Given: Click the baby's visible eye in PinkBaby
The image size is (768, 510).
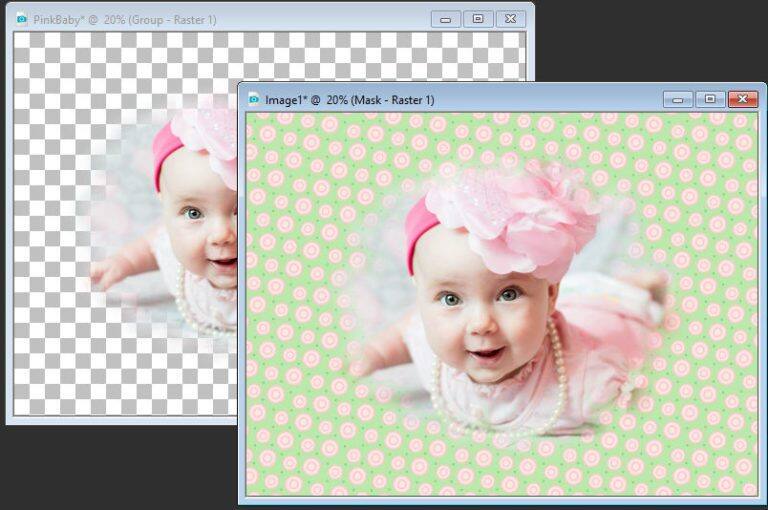Looking at the screenshot, I should (x=192, y=213).
